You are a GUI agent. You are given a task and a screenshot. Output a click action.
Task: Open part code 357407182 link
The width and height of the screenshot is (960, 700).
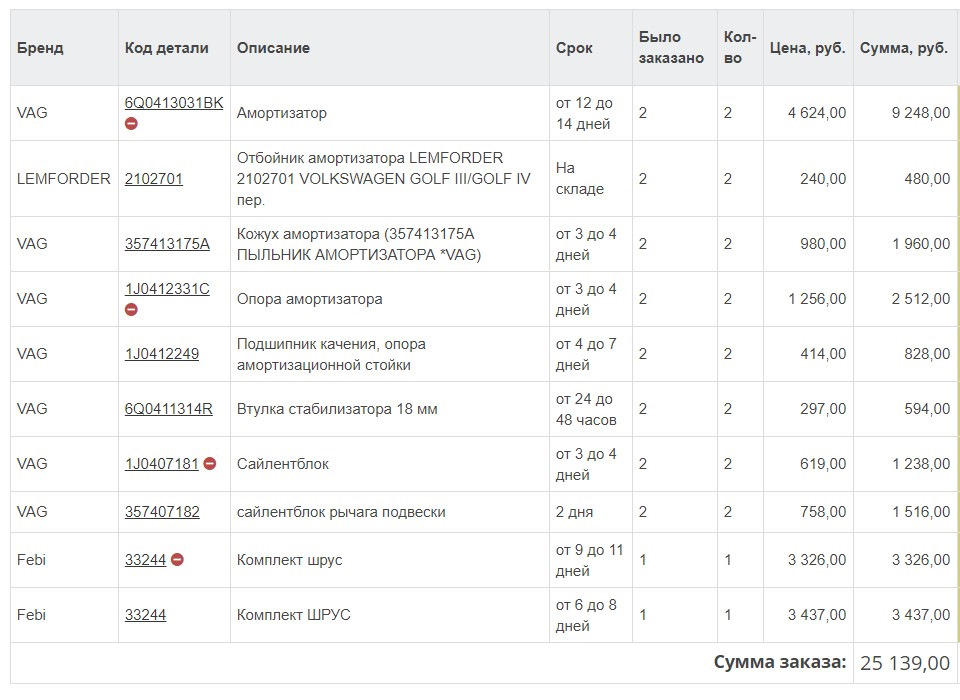click(x=162, y=512)
